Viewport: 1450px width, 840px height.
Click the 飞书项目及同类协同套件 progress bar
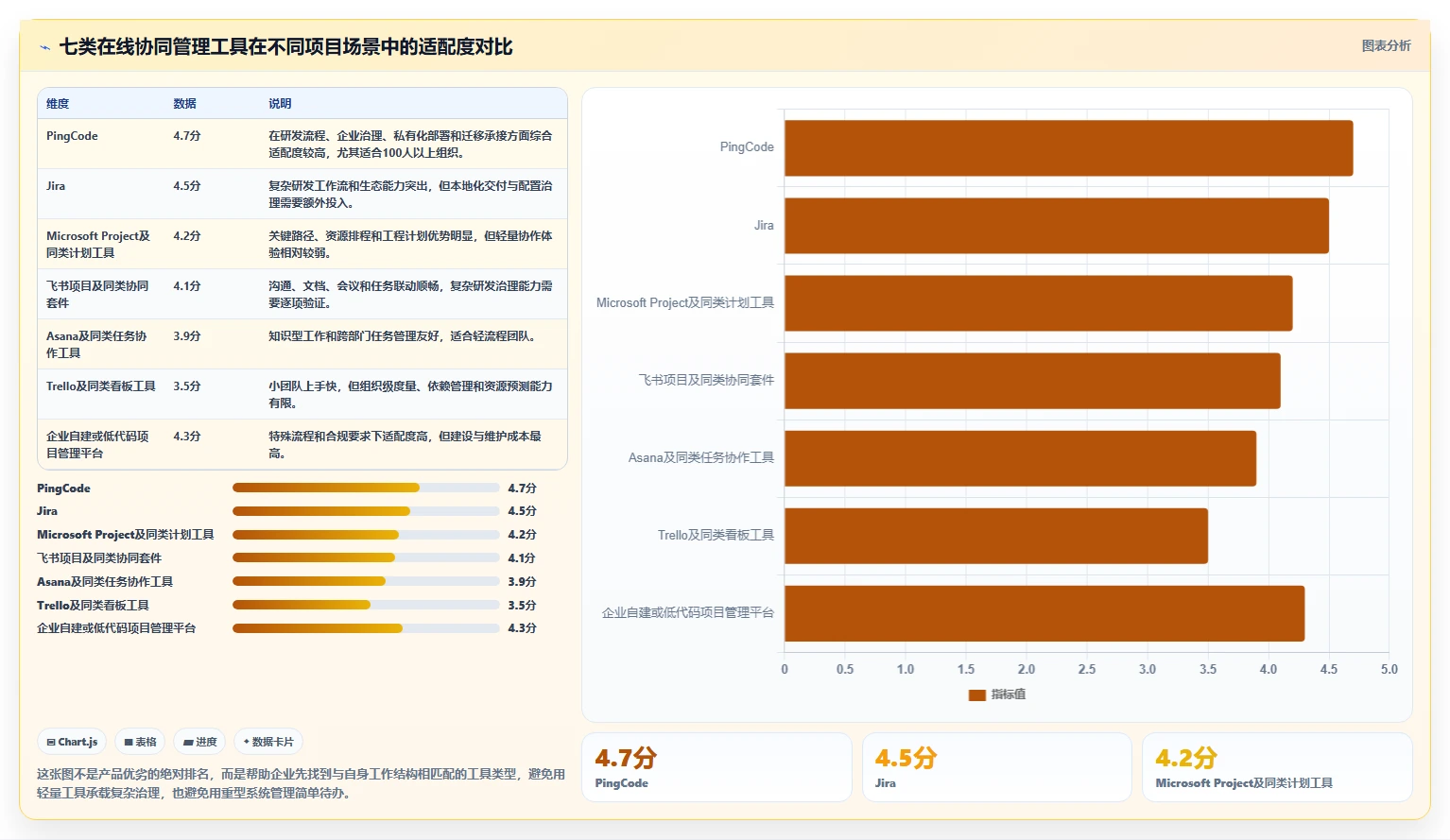(366, 557)
